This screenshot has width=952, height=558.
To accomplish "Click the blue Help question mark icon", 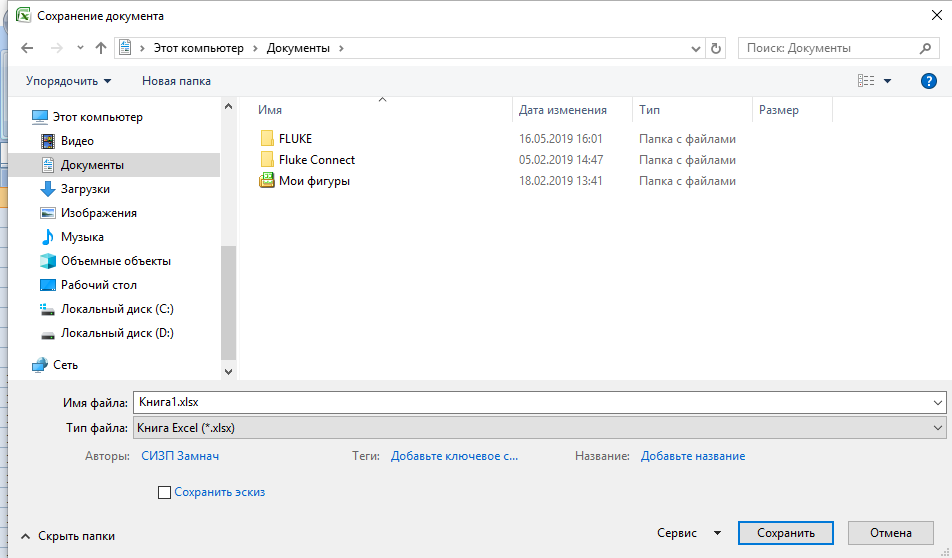I will pyautogui.click(x=928, y=81).
